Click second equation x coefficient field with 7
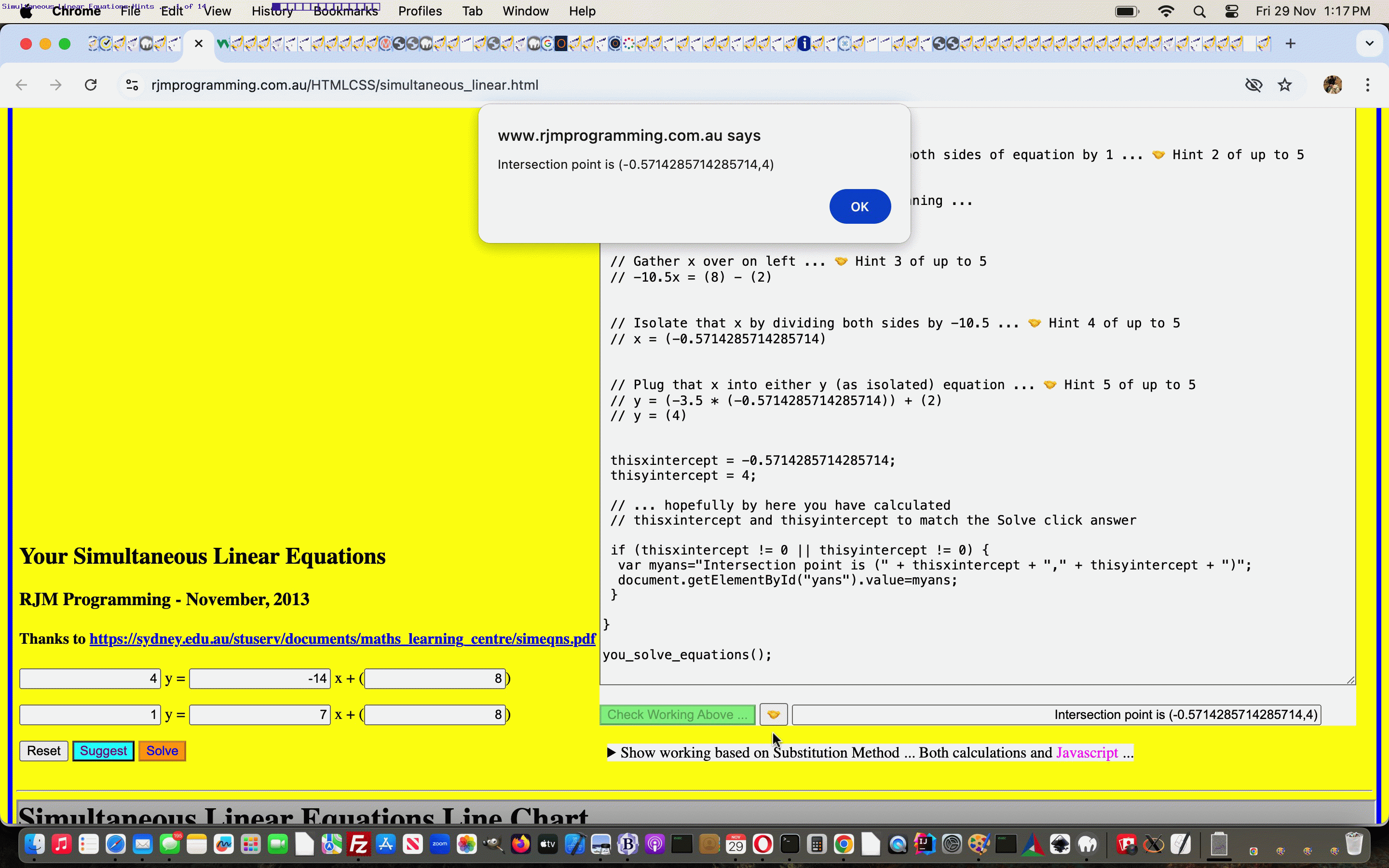This screenshot has height=868, width=1389. pyautogui.click(x=260, y=715)
